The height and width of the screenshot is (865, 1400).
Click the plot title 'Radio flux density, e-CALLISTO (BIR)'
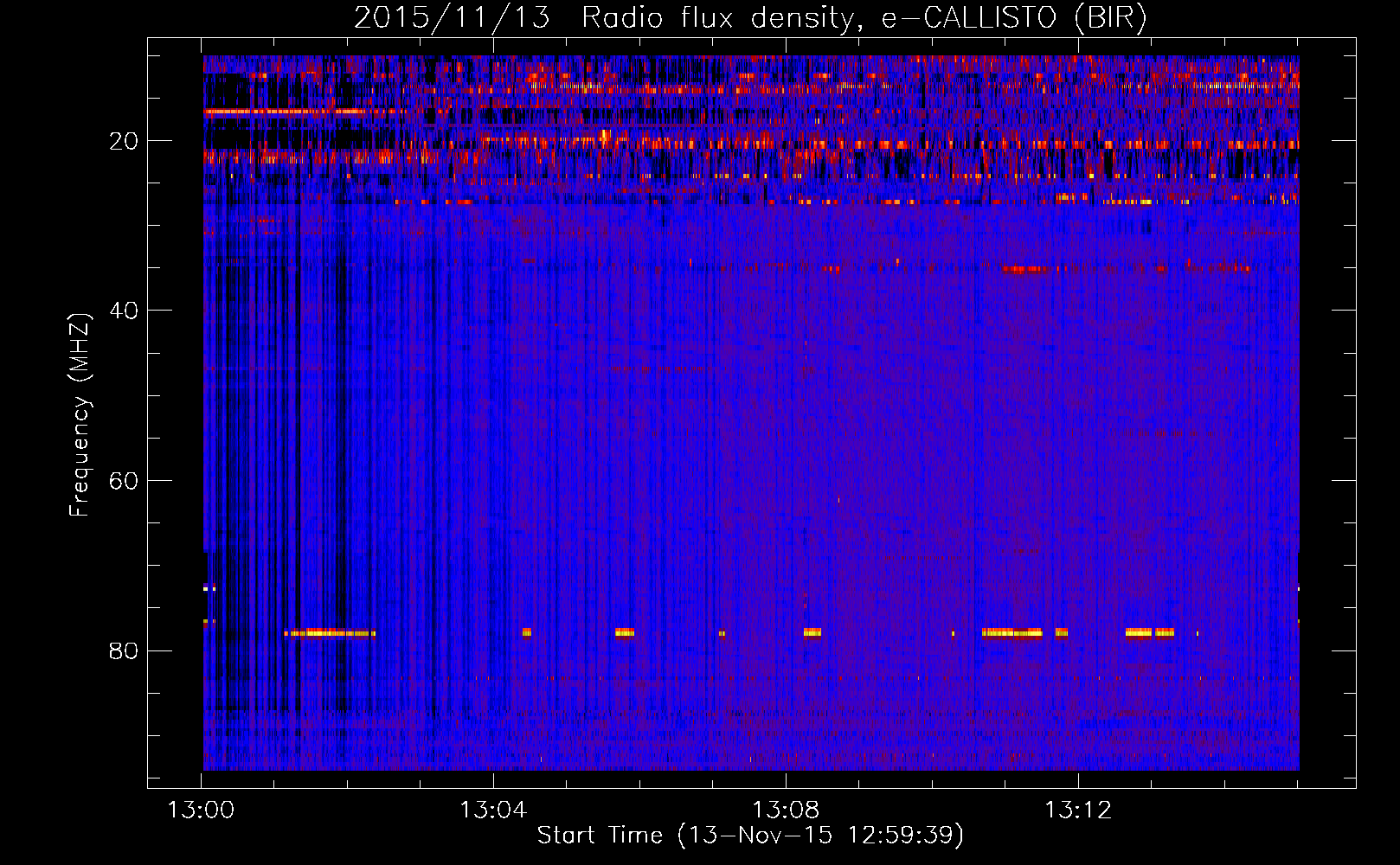click(864, 18)
